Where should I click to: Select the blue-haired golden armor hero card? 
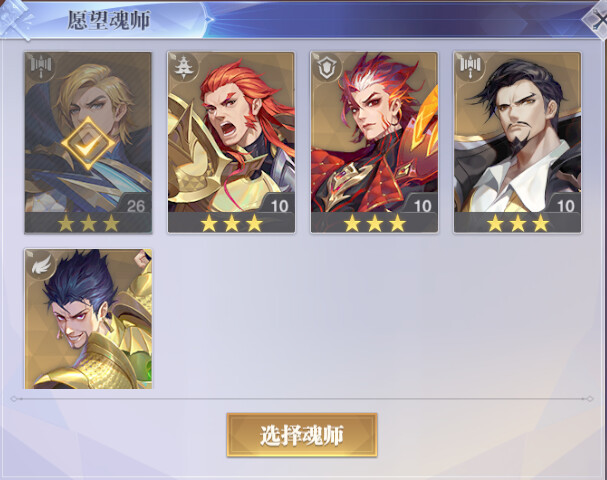(88, 319)
